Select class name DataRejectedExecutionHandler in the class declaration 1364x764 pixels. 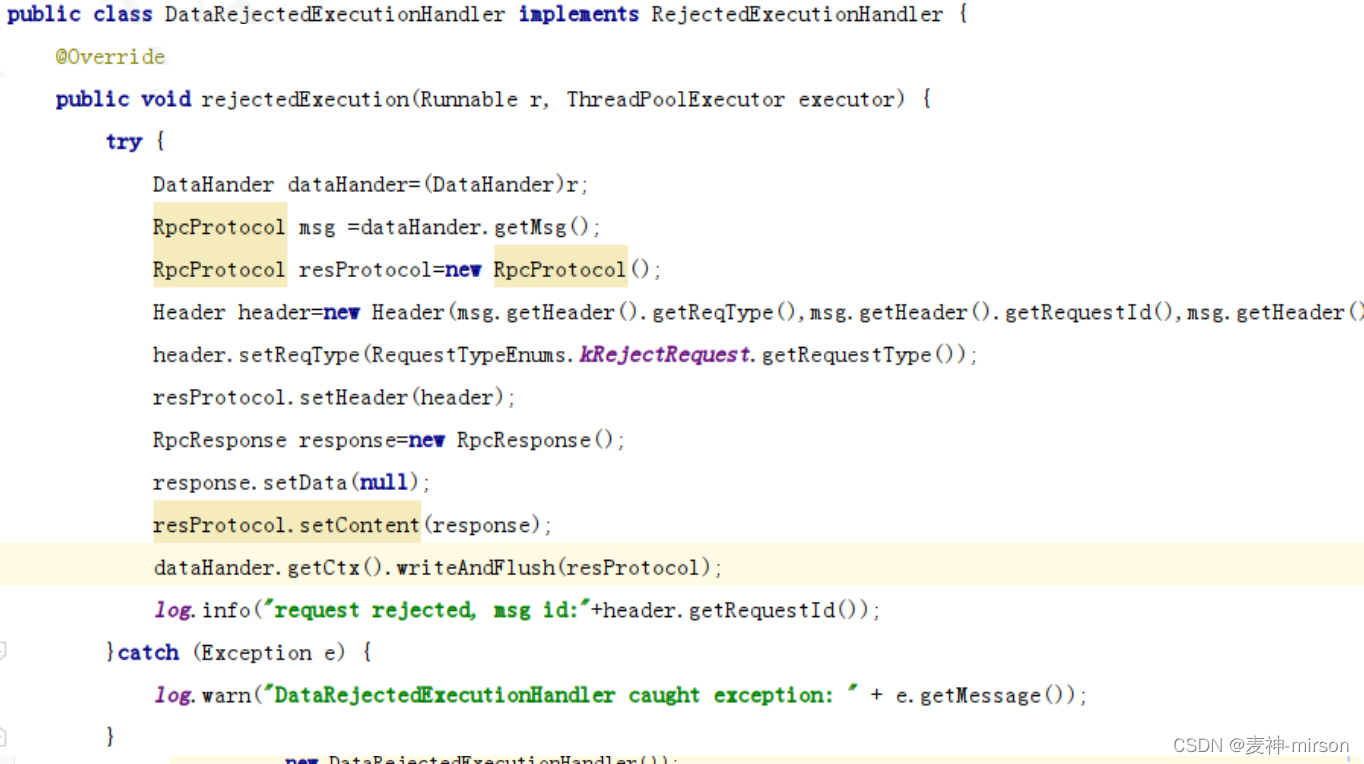click(x=335, y=15)
